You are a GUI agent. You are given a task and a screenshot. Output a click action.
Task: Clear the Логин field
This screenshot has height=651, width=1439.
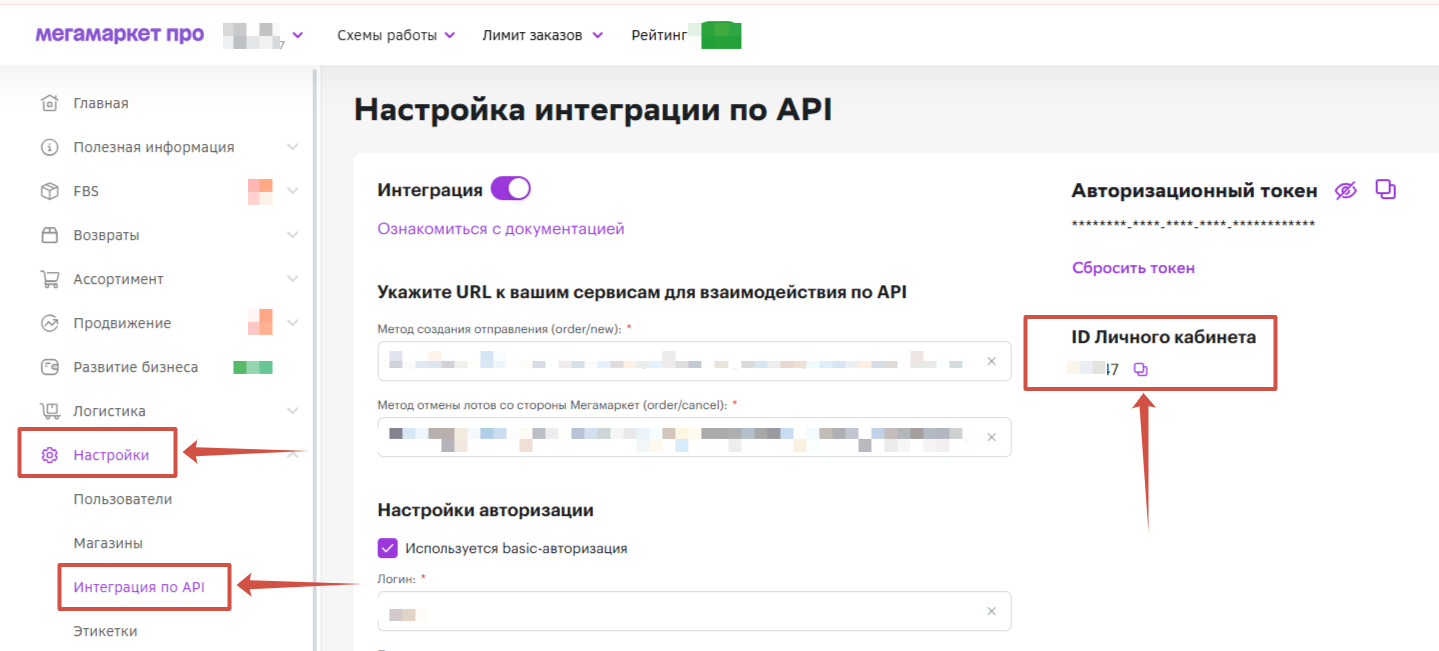tap(991, 611)
